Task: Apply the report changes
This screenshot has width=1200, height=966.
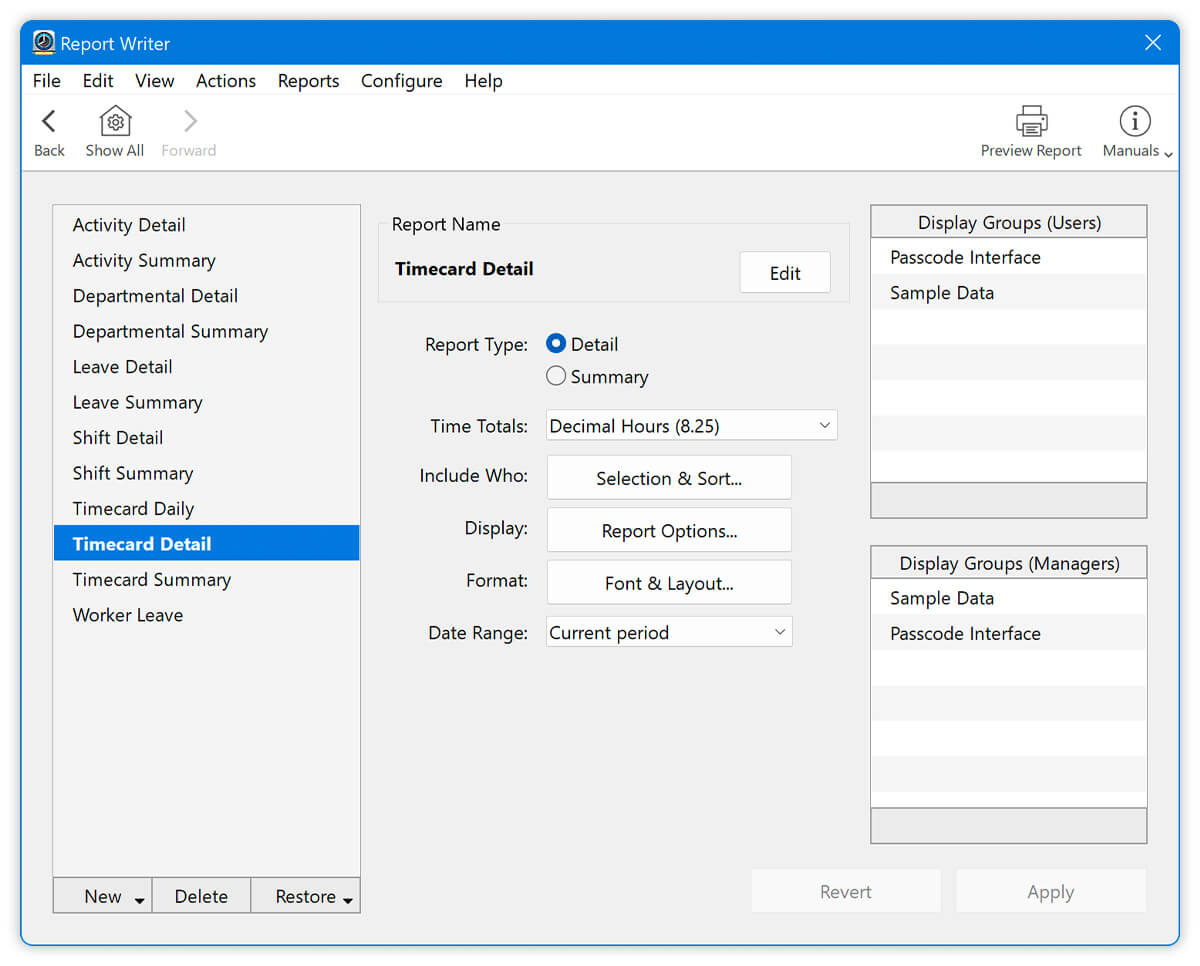Action: (1050, 891)
